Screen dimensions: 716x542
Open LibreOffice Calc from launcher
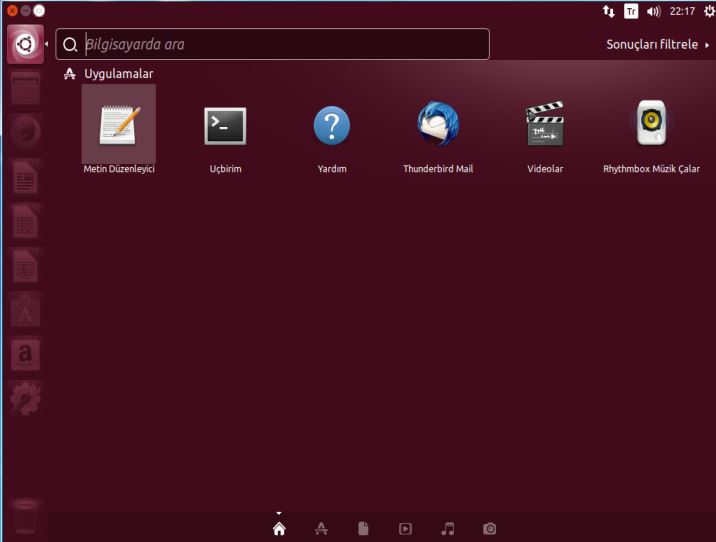pyautogui.click(x=26, y=221)
